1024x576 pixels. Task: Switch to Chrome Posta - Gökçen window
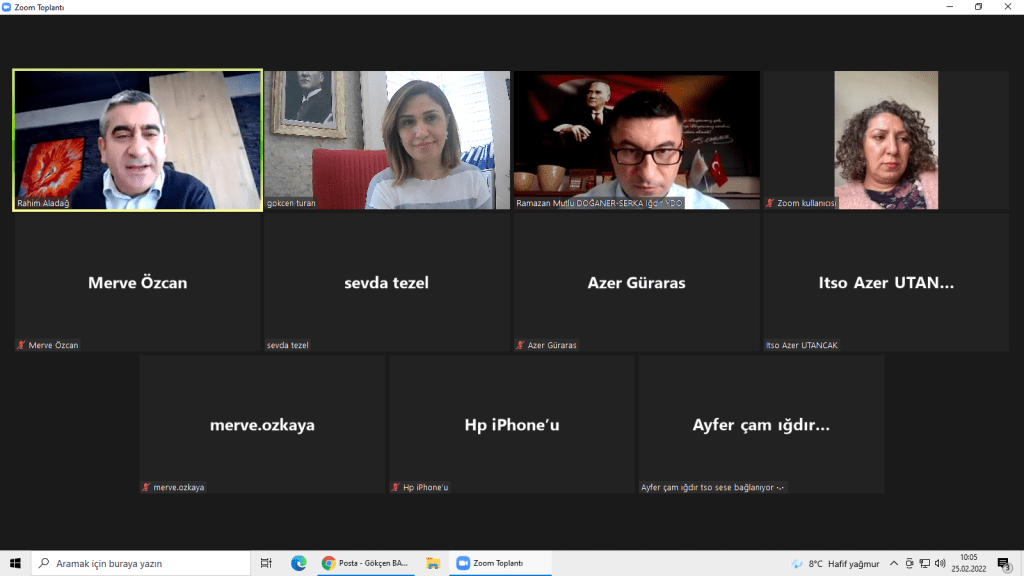[x=365, y=563]
